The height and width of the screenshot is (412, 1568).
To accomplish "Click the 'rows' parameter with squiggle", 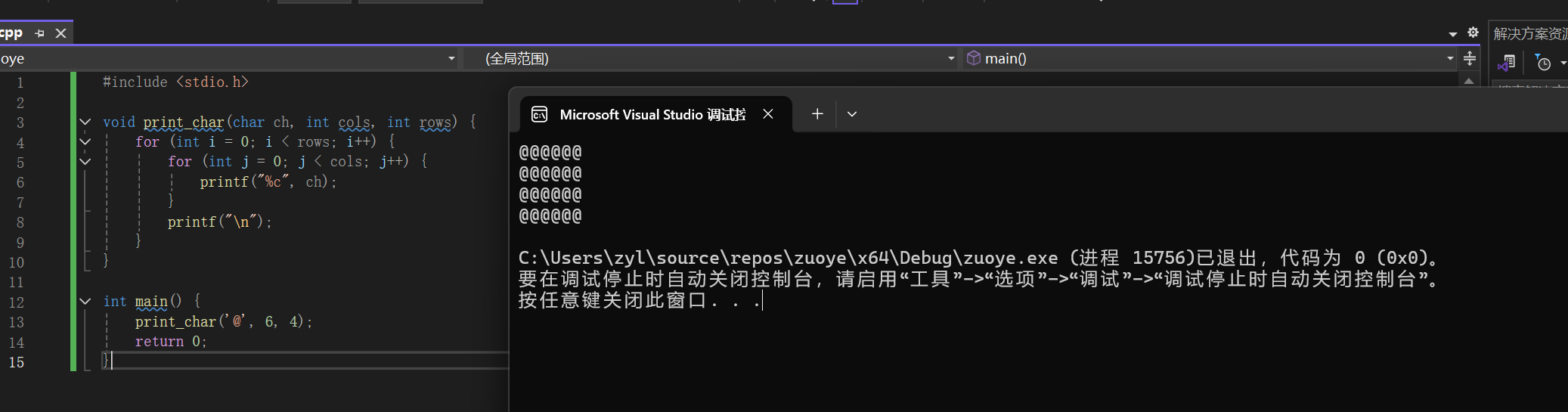I will tap(435, 122).
